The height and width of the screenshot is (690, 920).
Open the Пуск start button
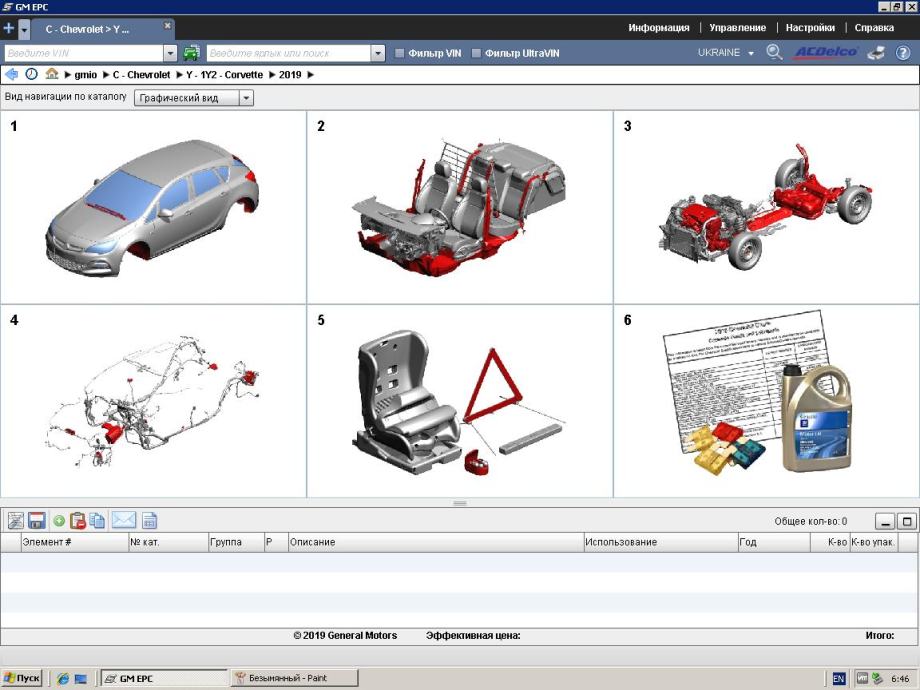point(22,678)
